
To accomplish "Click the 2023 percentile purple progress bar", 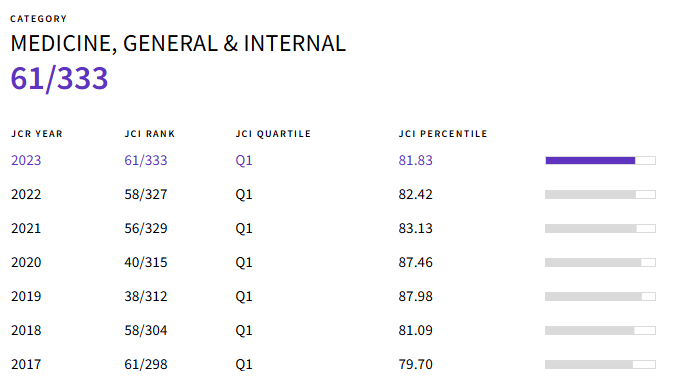I will pos(600,161).
